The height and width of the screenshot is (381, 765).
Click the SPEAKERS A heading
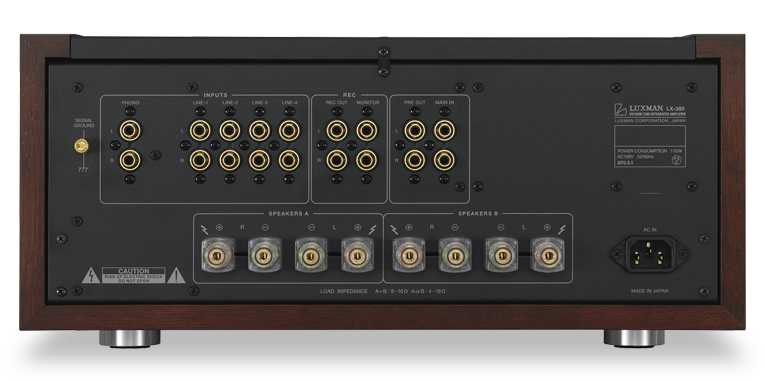point(288,214)
